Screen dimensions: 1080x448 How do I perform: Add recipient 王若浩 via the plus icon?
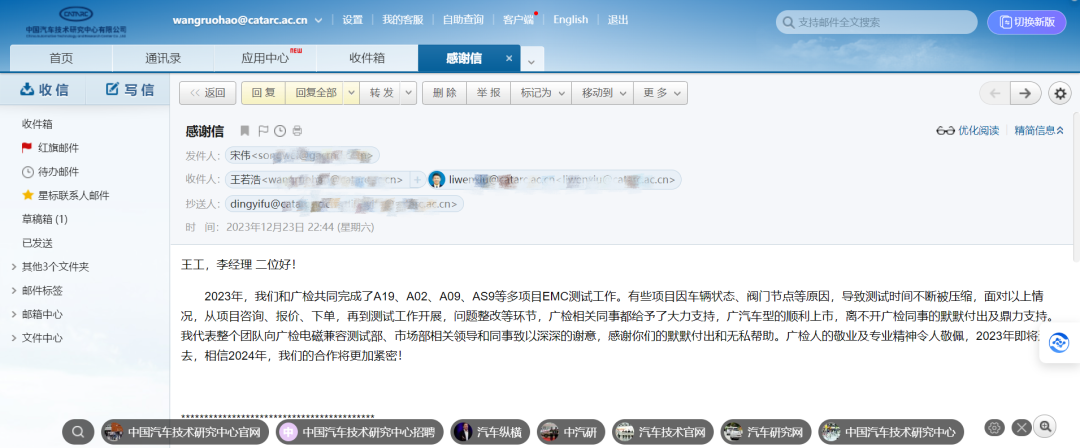click(x=416, y=180)
